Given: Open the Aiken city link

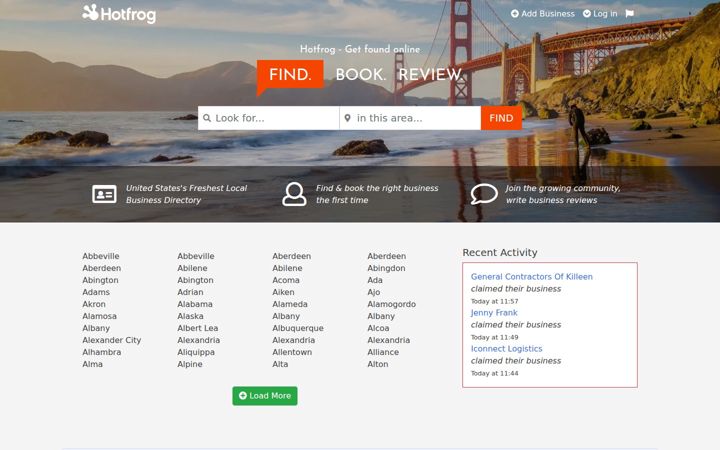Looking at the screenshot, I should coord(283,292).
